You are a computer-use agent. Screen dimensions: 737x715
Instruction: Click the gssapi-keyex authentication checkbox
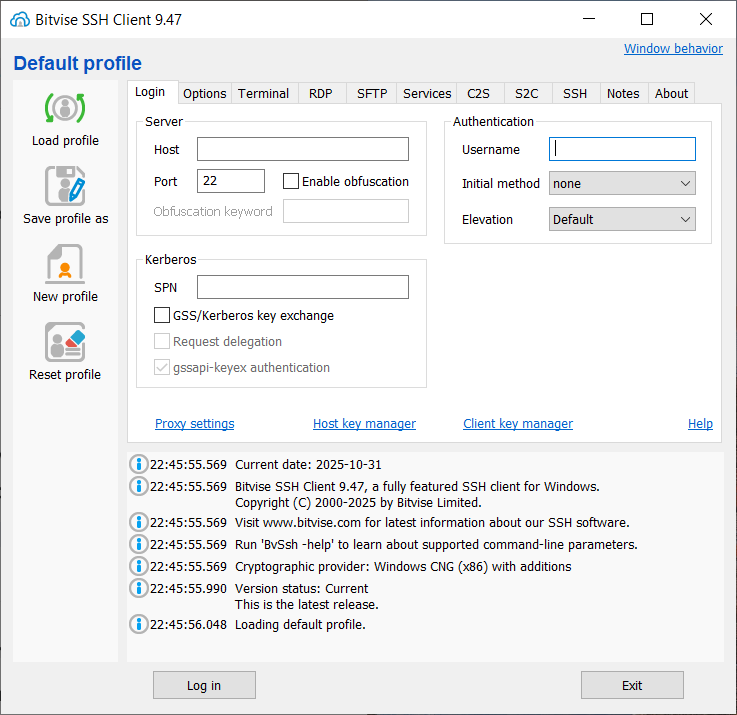pos(162,367)
